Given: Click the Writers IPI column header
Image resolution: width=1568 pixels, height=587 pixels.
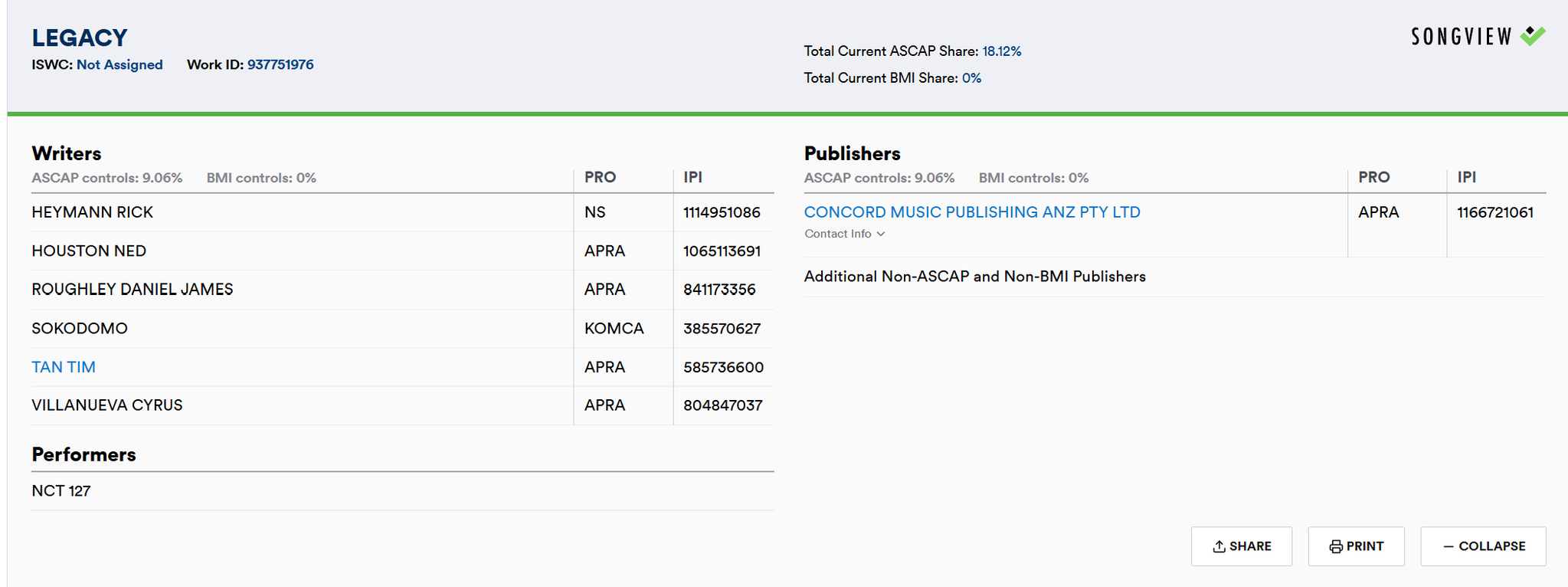Looking at the screenshot, I should tap(692, 177).
